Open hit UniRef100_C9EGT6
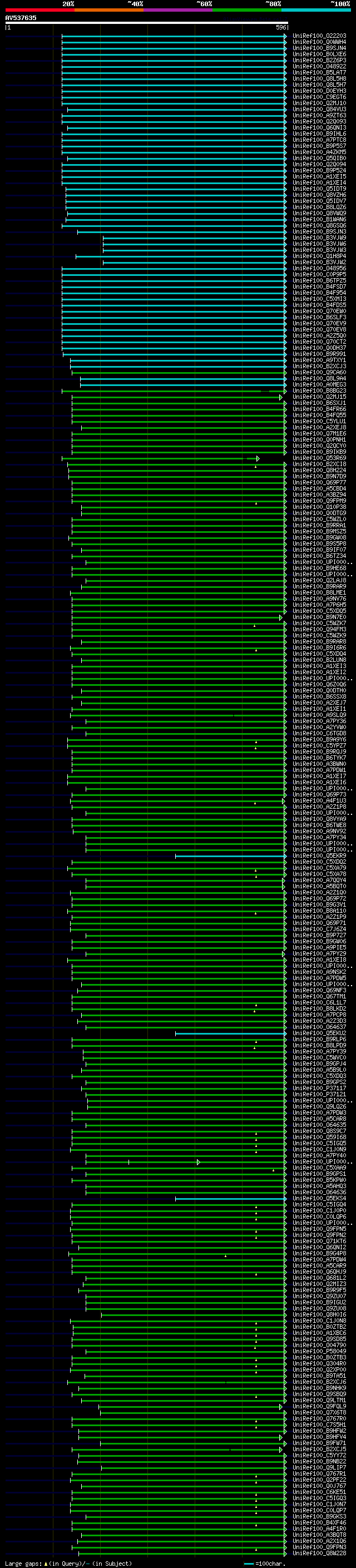 (x=319, y=97)
